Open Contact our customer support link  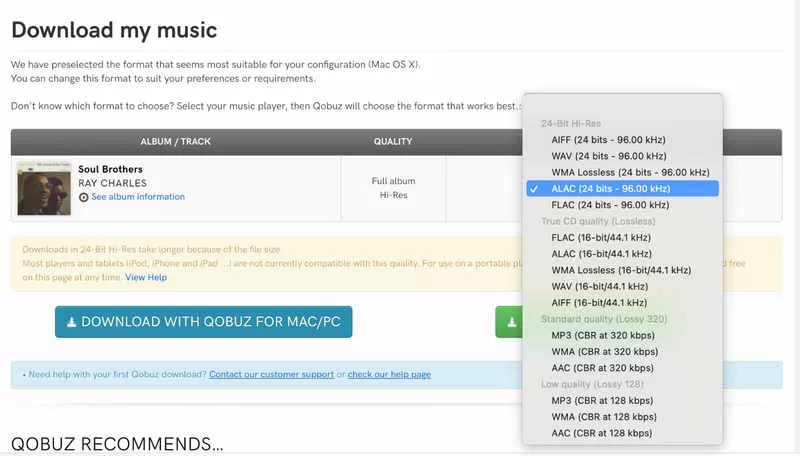271,374
